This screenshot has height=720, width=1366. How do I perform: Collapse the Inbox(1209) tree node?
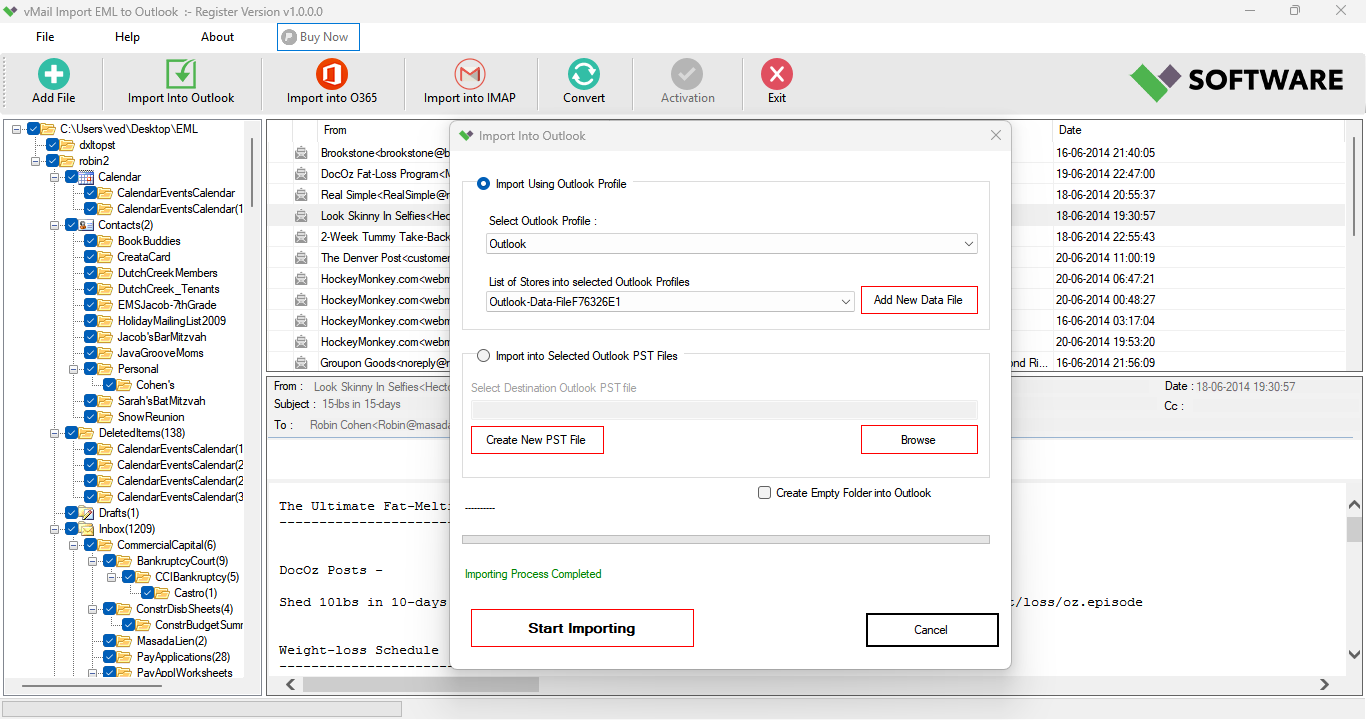click(x=55, y=529)
